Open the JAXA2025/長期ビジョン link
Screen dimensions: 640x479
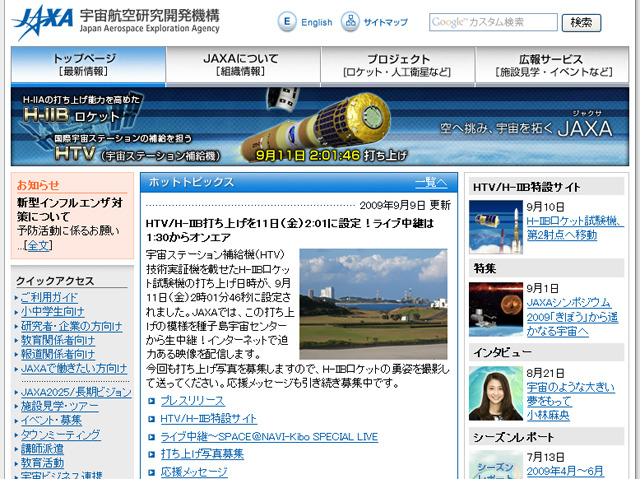click(x=76, y=392)
